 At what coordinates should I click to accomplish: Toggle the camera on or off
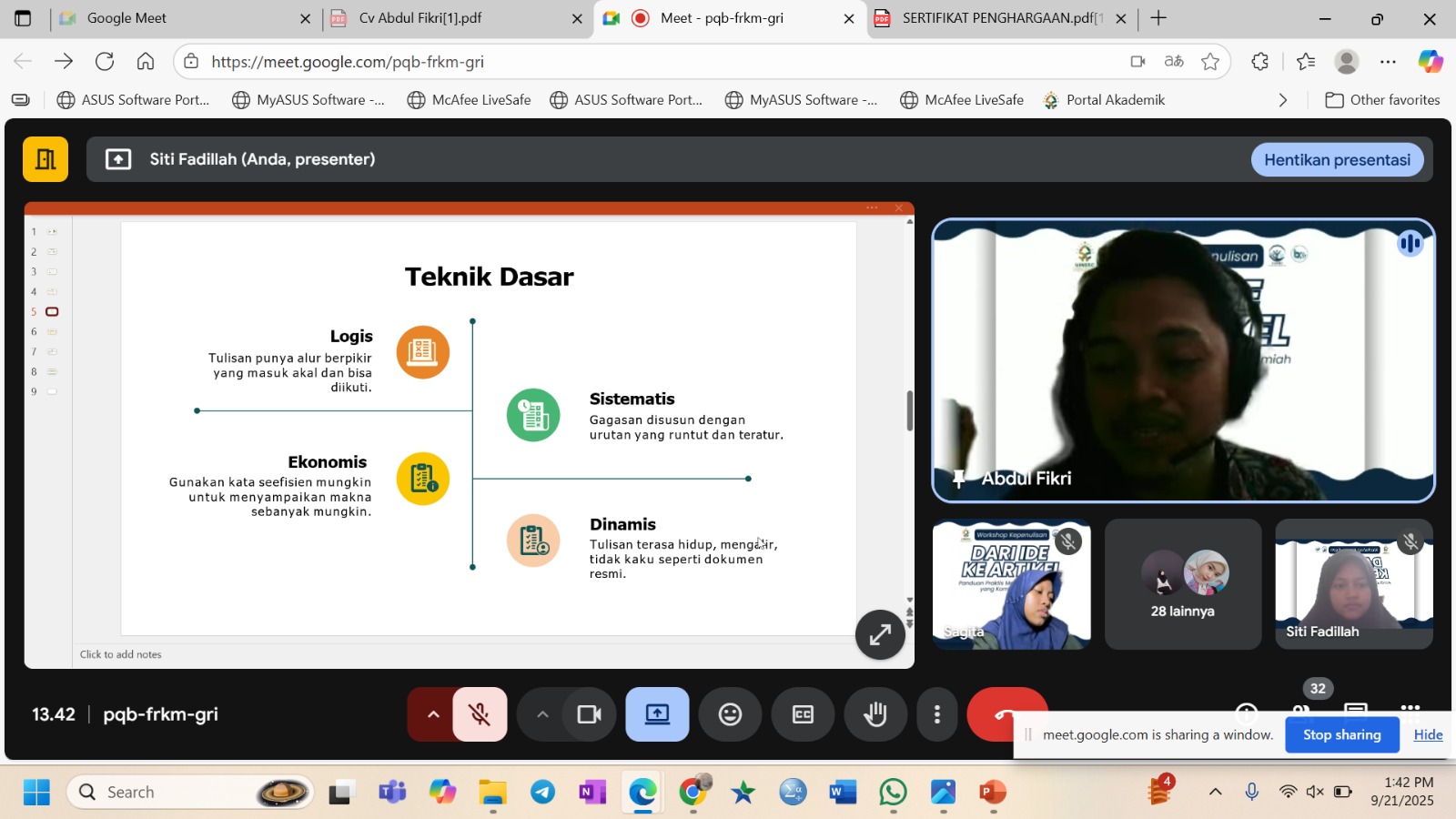coord(589,714)
